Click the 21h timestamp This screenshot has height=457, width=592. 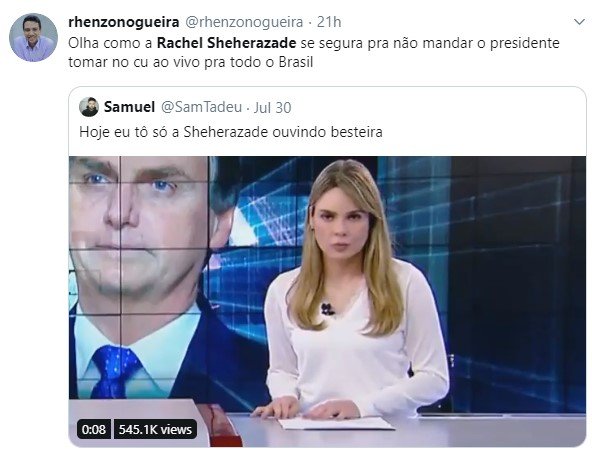pos(329,22)
